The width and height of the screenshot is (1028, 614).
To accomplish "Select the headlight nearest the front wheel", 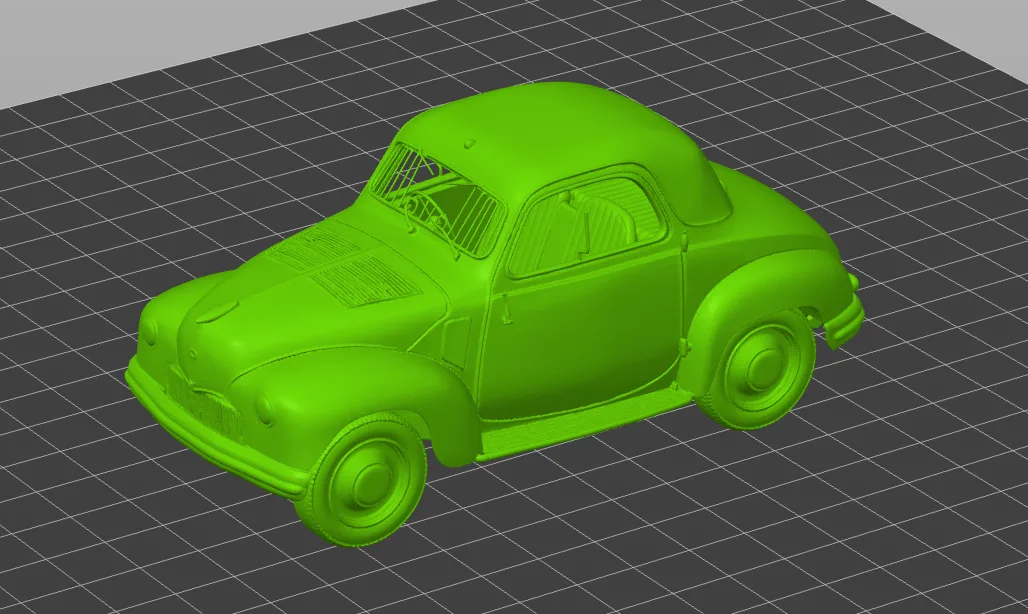I will [264, 409].
